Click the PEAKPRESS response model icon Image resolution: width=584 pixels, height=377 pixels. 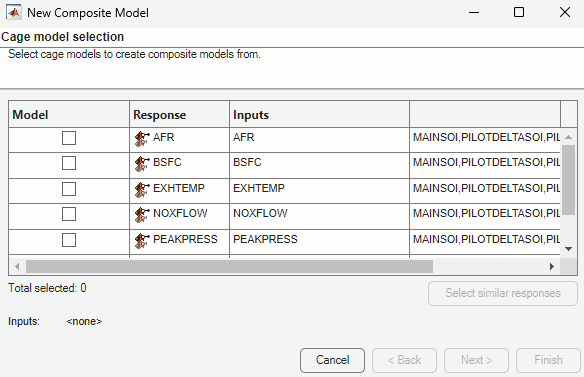point(142,241)
